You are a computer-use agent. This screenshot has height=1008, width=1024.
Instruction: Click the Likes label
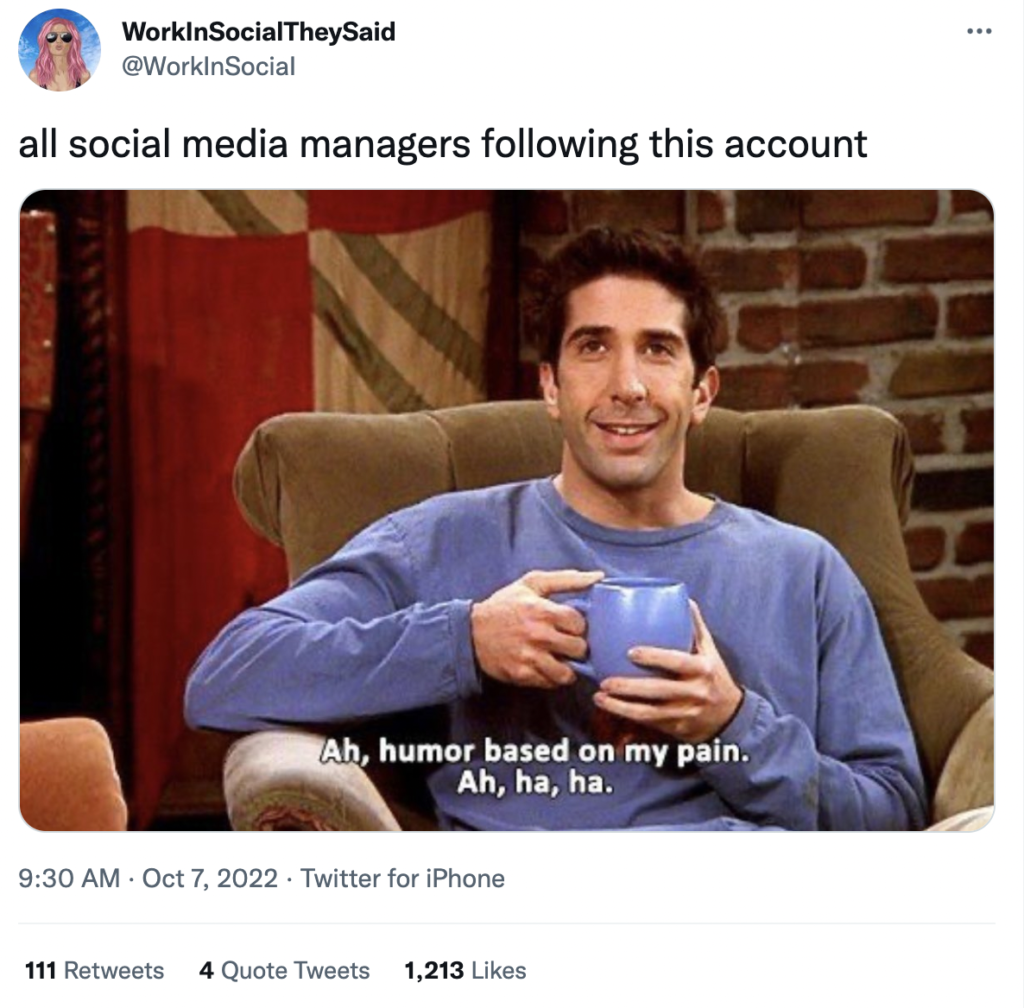coord(498,970)
